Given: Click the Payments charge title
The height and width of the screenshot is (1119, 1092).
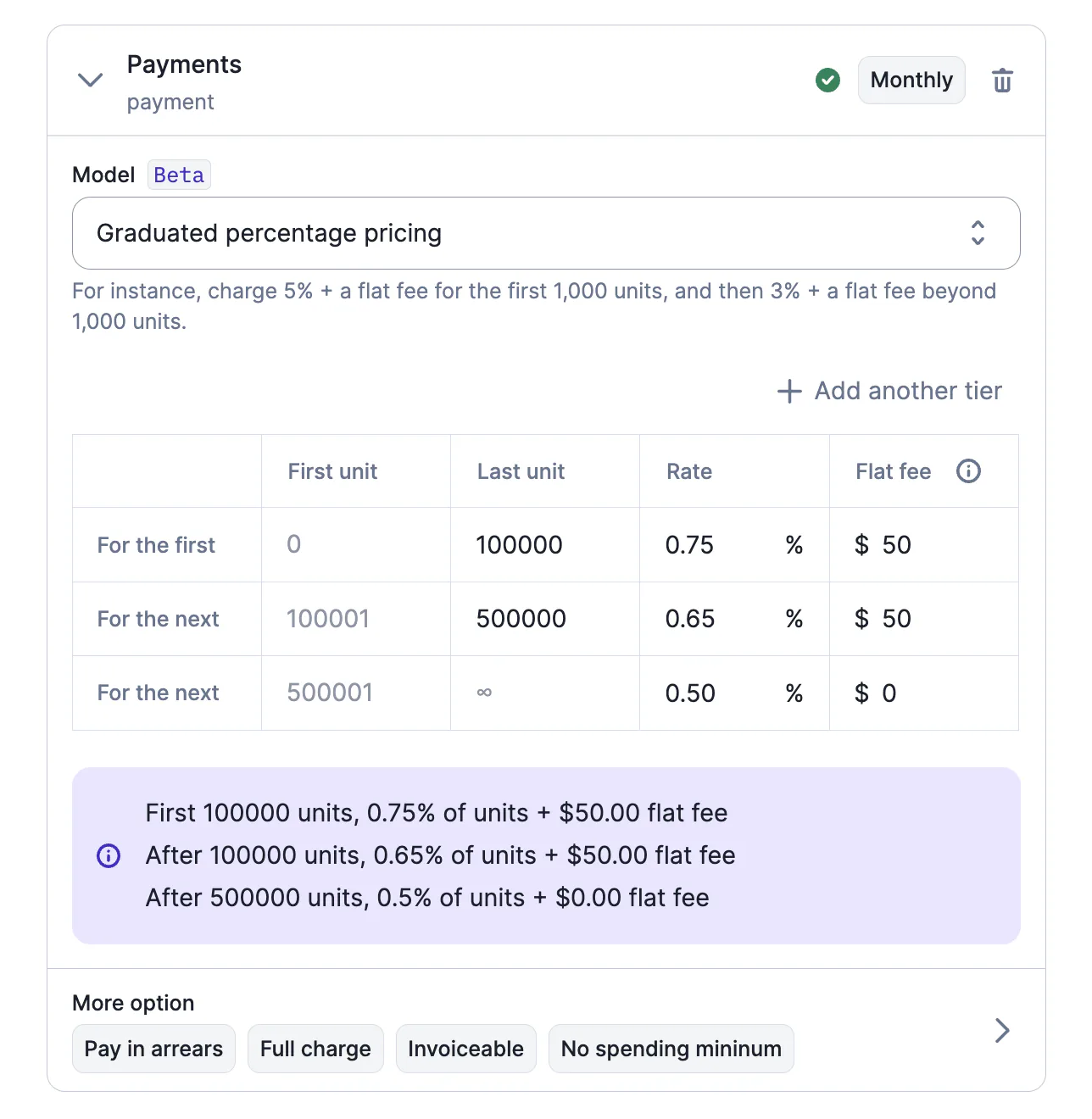Looking at the screenshot, I should tap(184, 64).
